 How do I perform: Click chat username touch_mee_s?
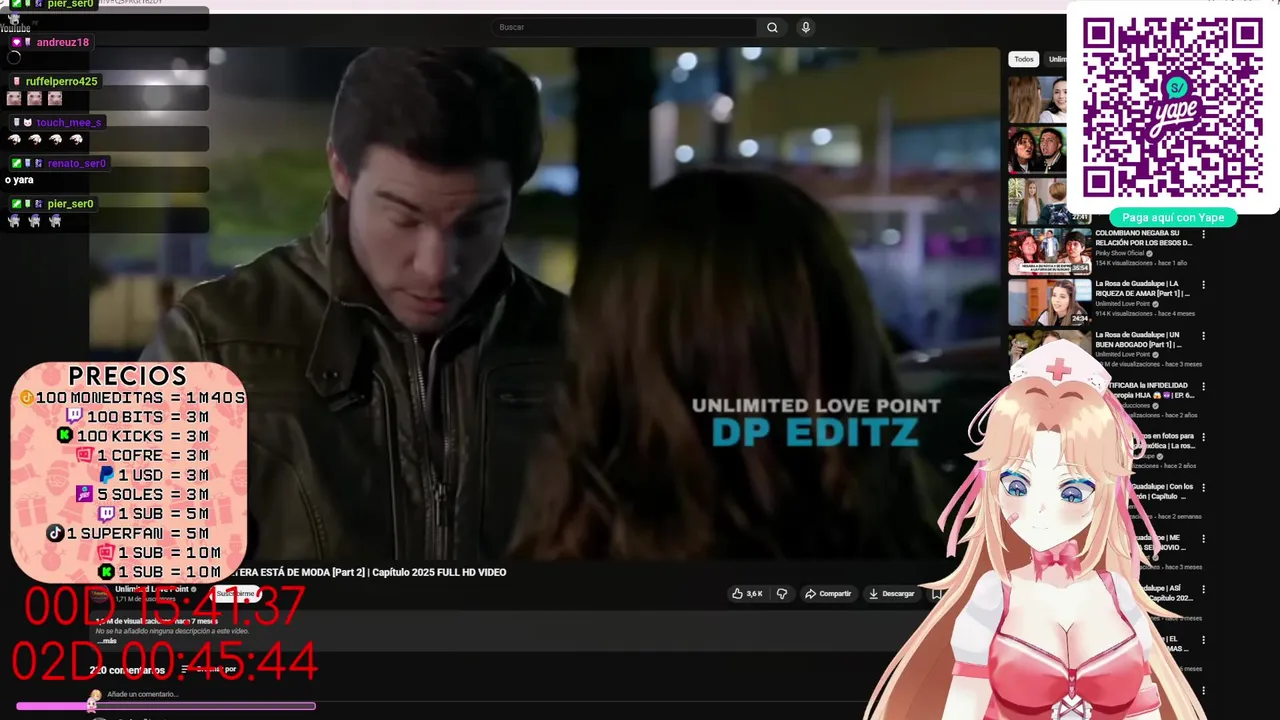(69, 122)
